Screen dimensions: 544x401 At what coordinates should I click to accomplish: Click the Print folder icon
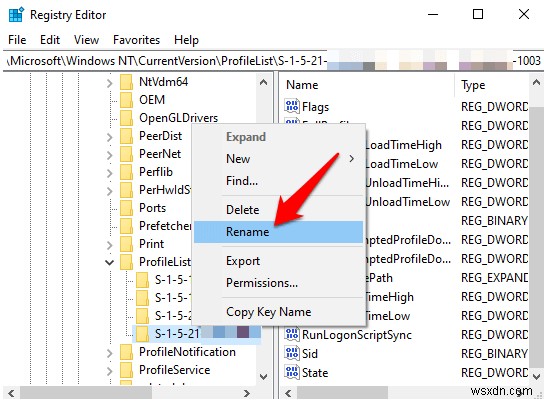click(x=126, y=244)
